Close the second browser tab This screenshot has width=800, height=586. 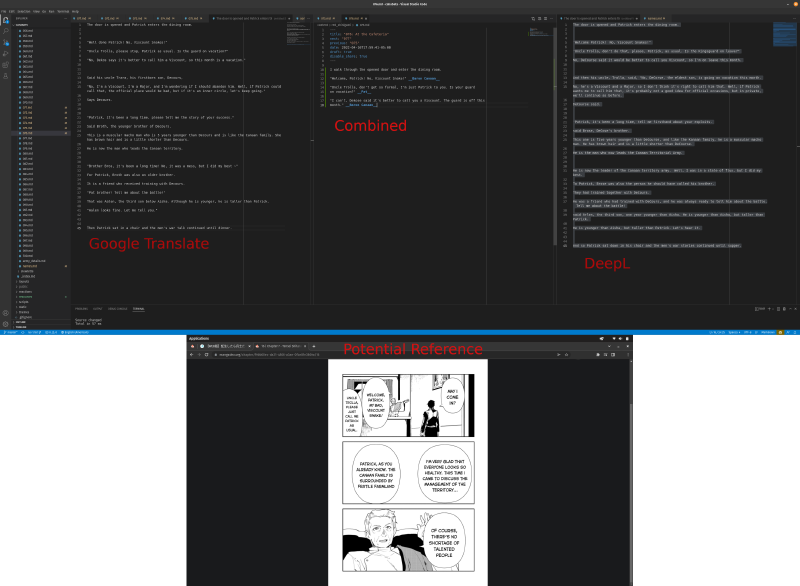click(305, 346)
